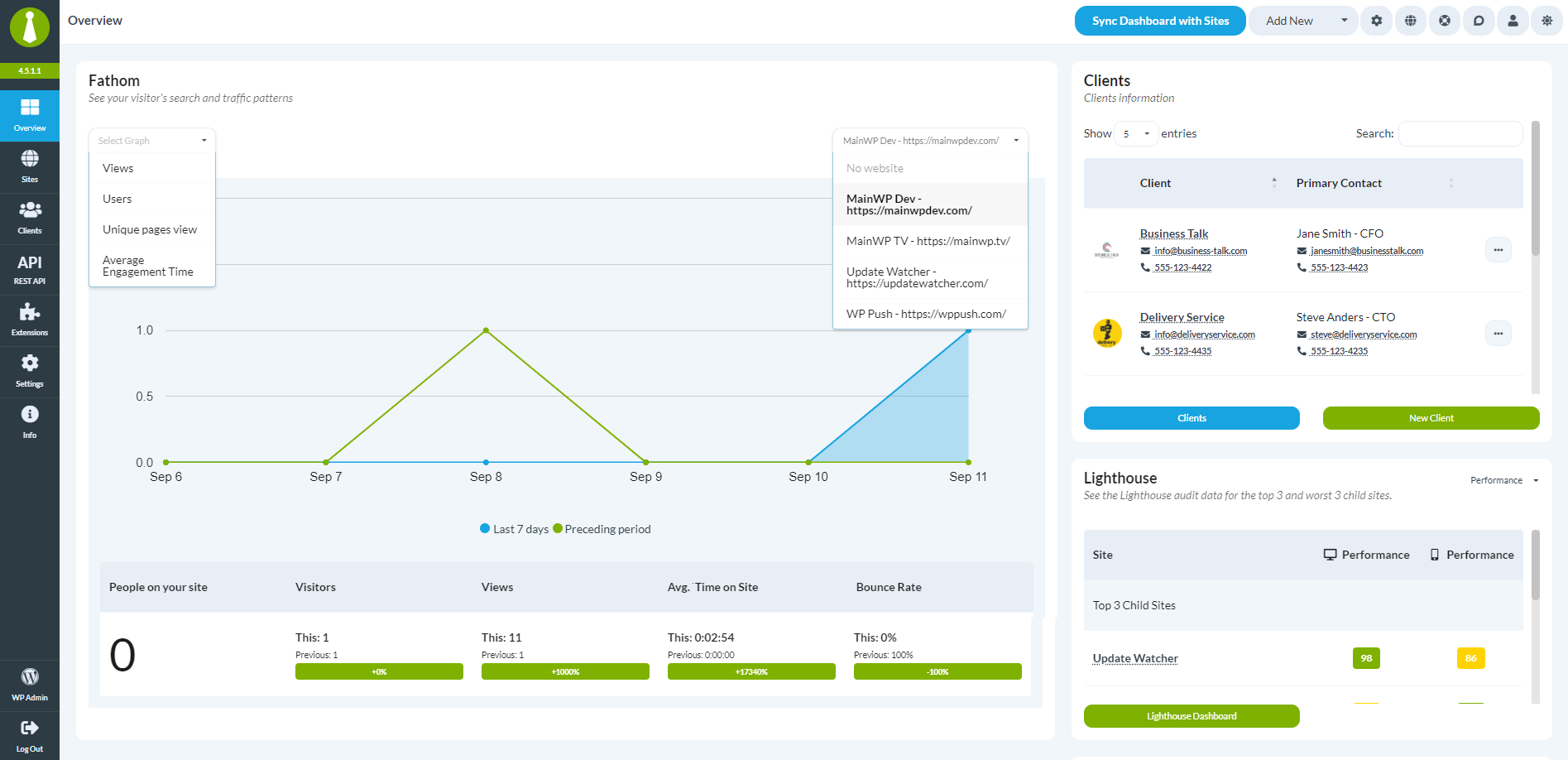Open the Sites globe icon in sidebar
The height and width of the screenshot is (760, 1568).
(x=30, y=166)
